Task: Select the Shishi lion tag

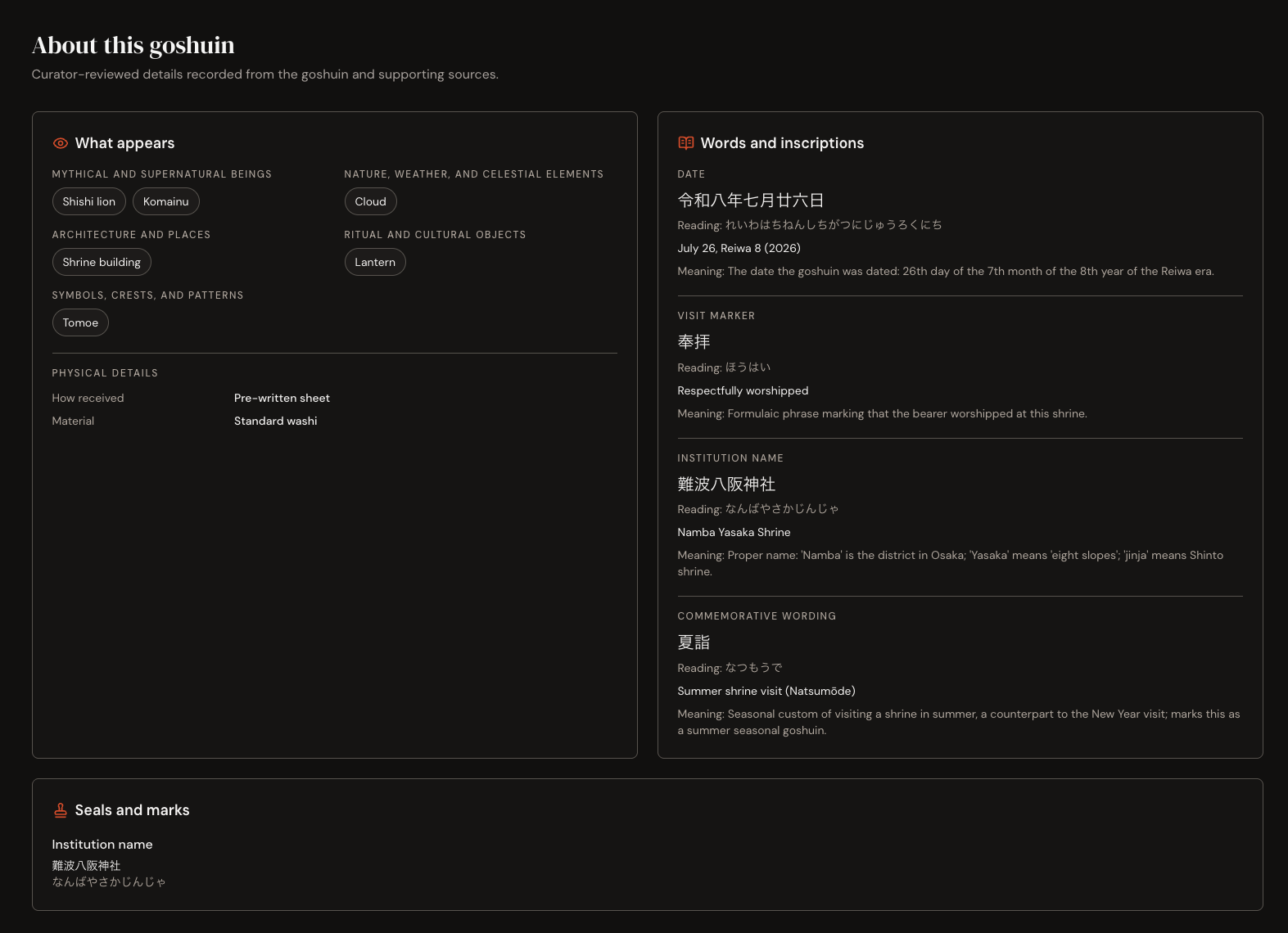Action: tap(89, 201)
